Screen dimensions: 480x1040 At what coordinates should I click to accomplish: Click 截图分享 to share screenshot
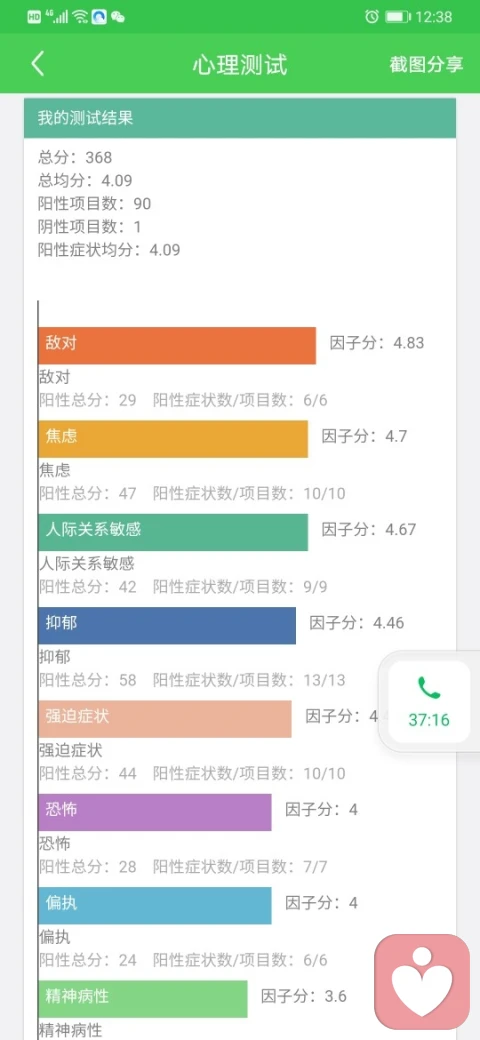click(426, 64)
